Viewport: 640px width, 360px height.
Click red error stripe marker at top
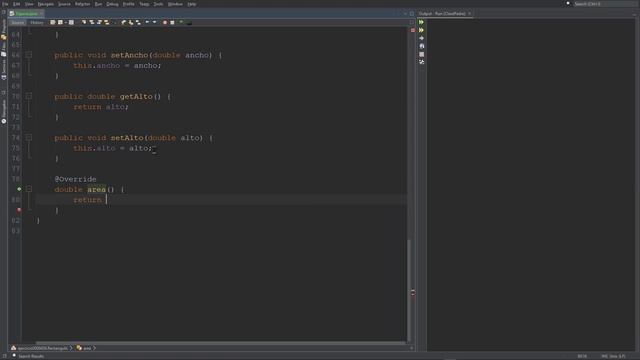point(413,30)
